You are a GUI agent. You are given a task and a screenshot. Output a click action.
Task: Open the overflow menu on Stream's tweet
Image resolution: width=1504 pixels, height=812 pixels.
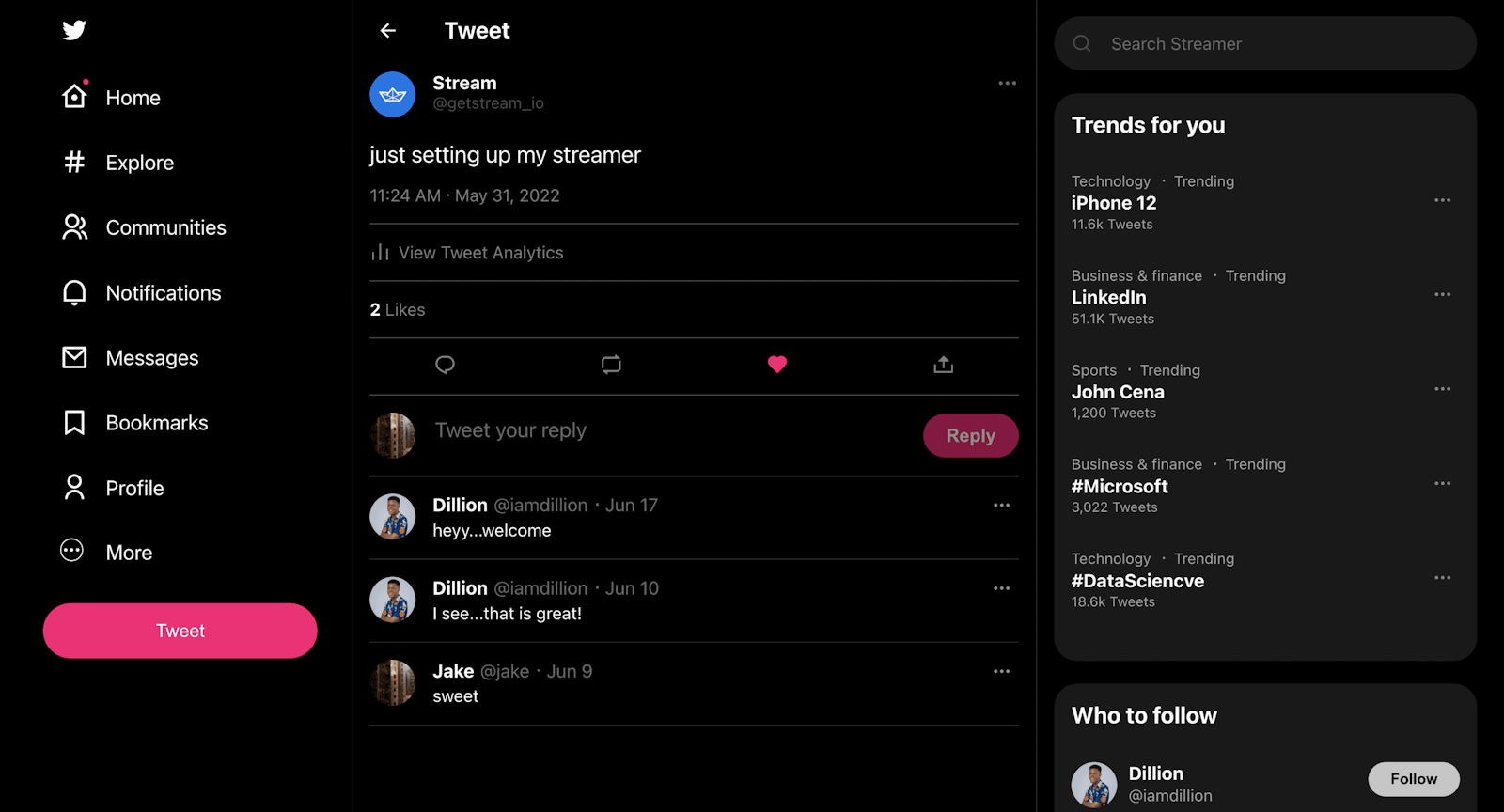(x=1007, y=83)
